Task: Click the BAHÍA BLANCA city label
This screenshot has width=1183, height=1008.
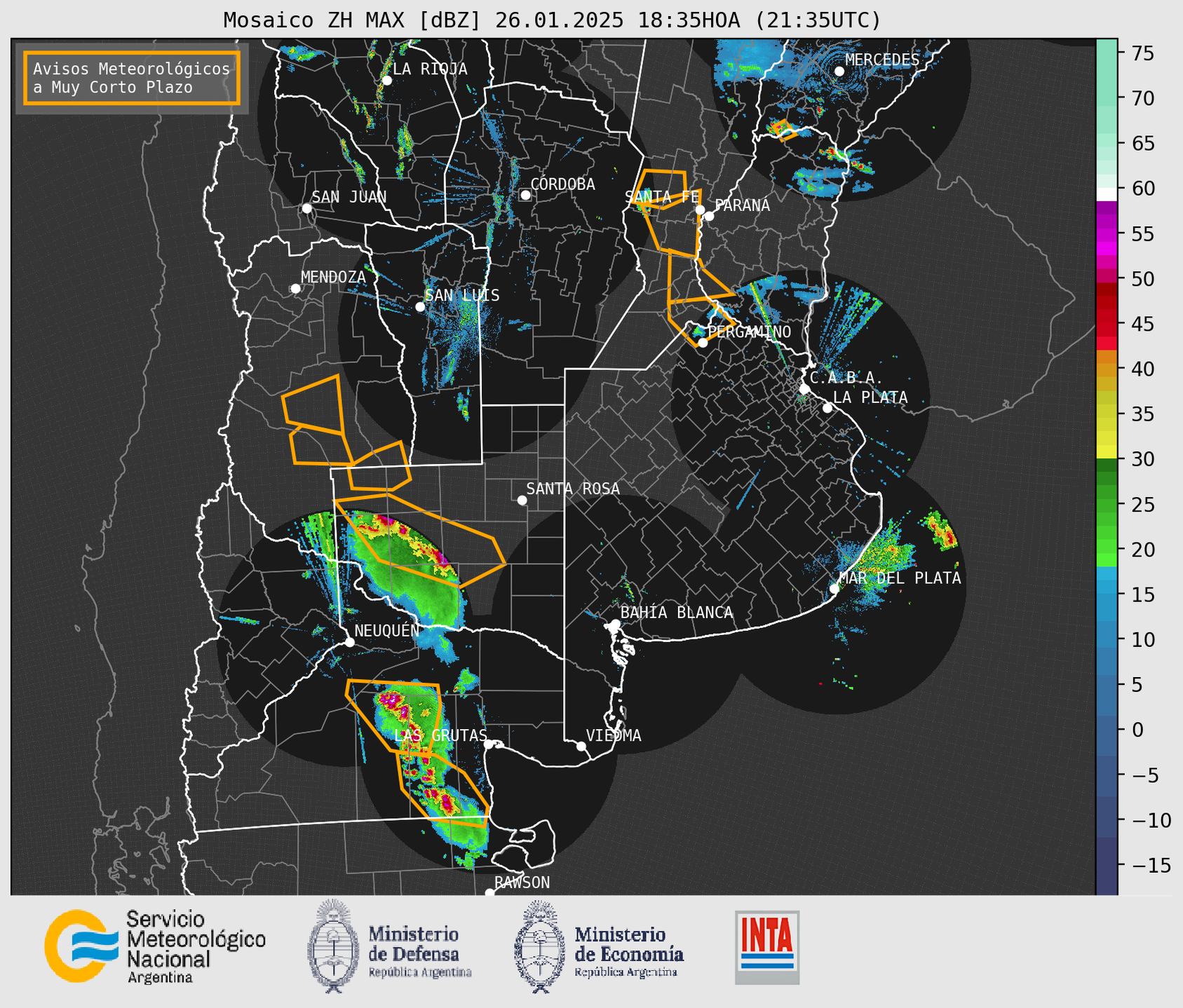Action: 677,613
